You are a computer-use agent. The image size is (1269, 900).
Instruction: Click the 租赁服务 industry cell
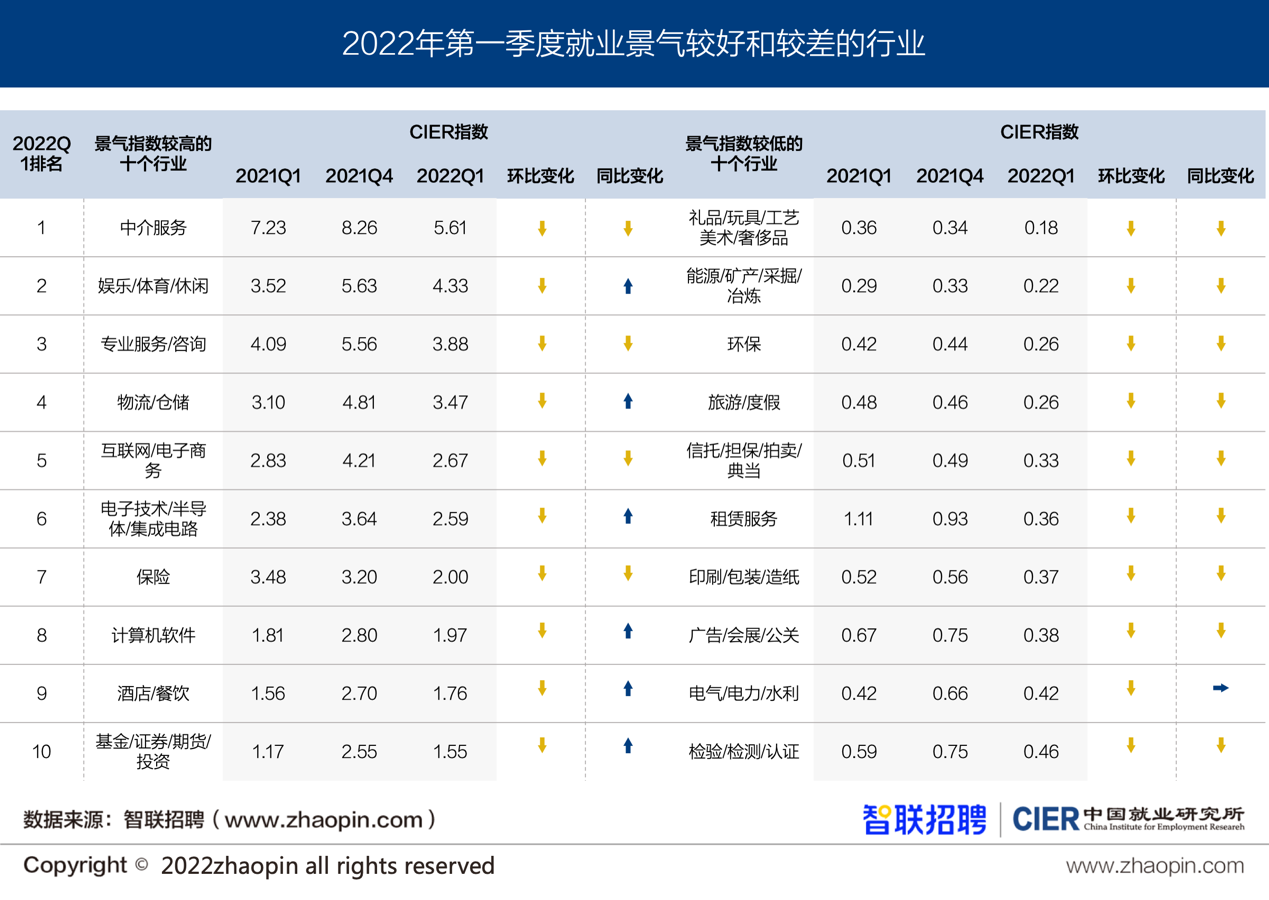point(744,519)
